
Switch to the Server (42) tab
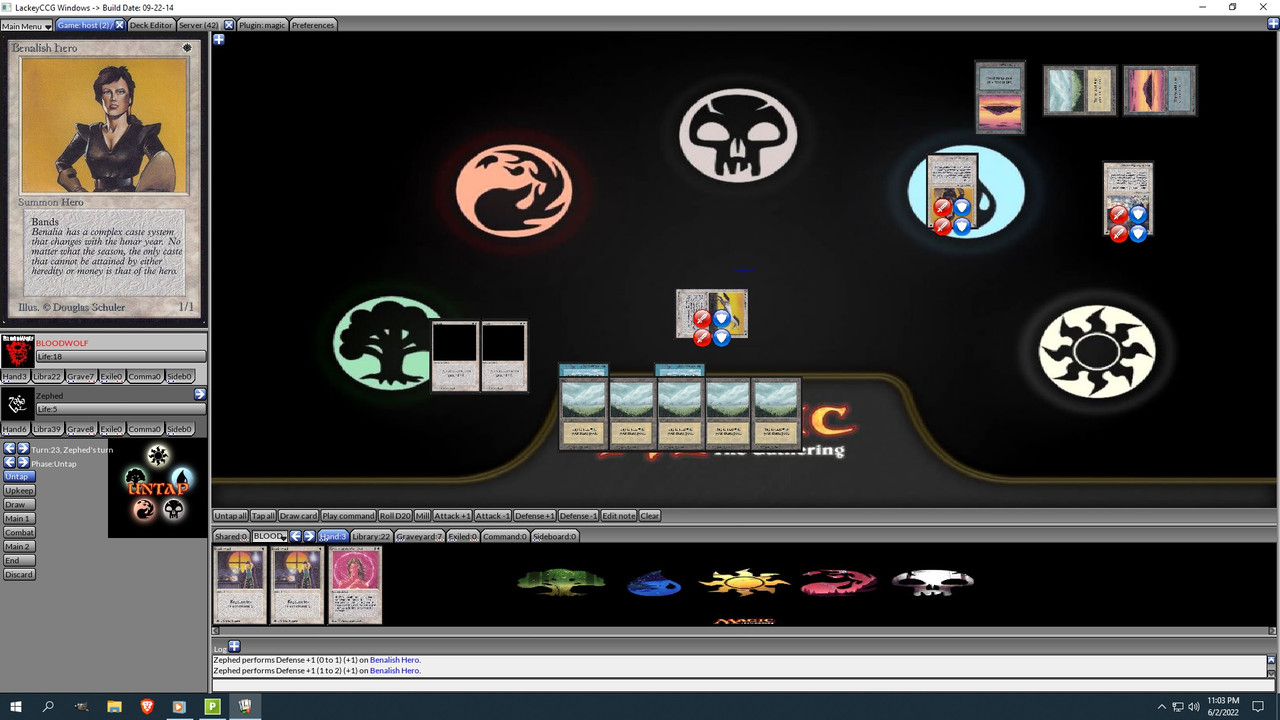point(198,25)
